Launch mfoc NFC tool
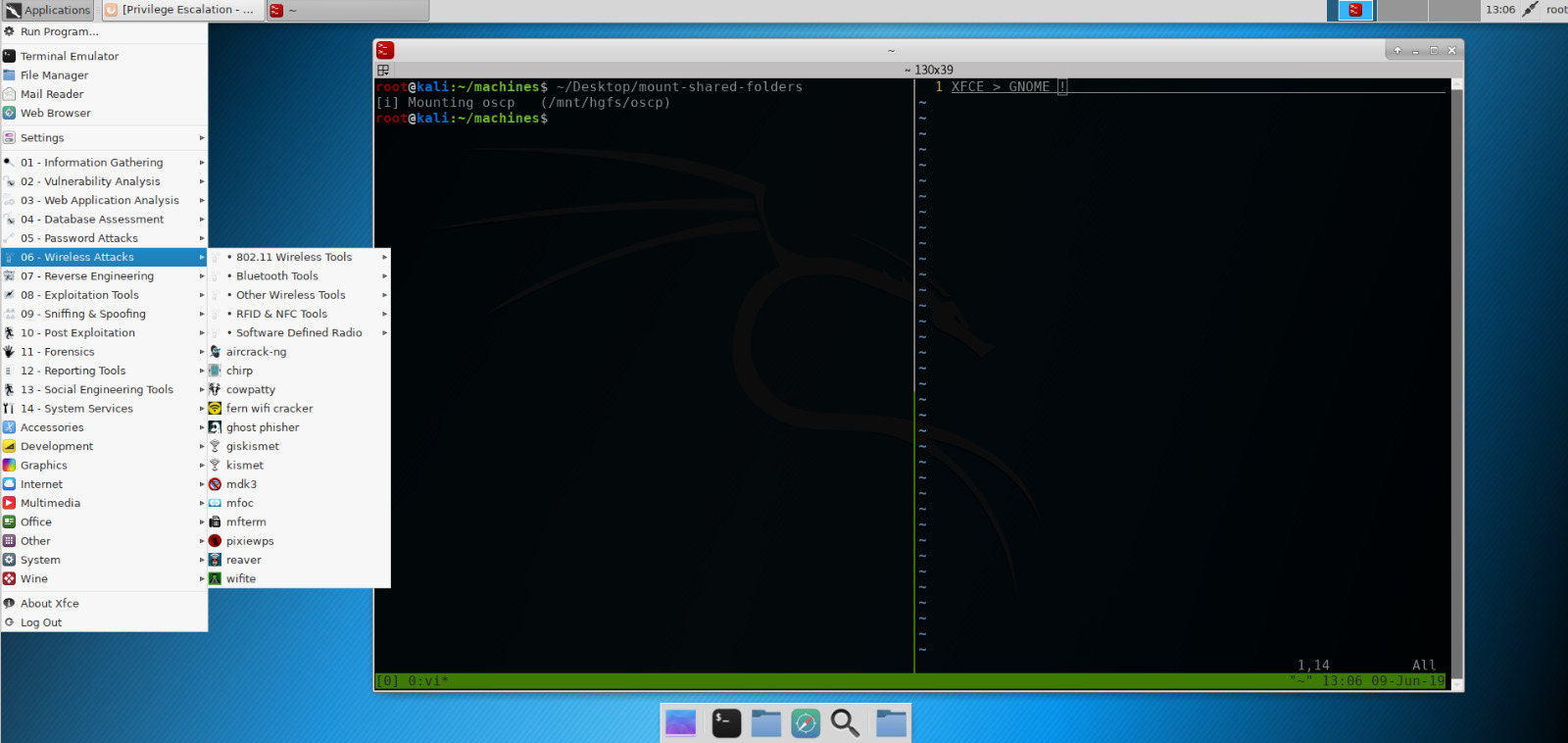 point(299,503)
